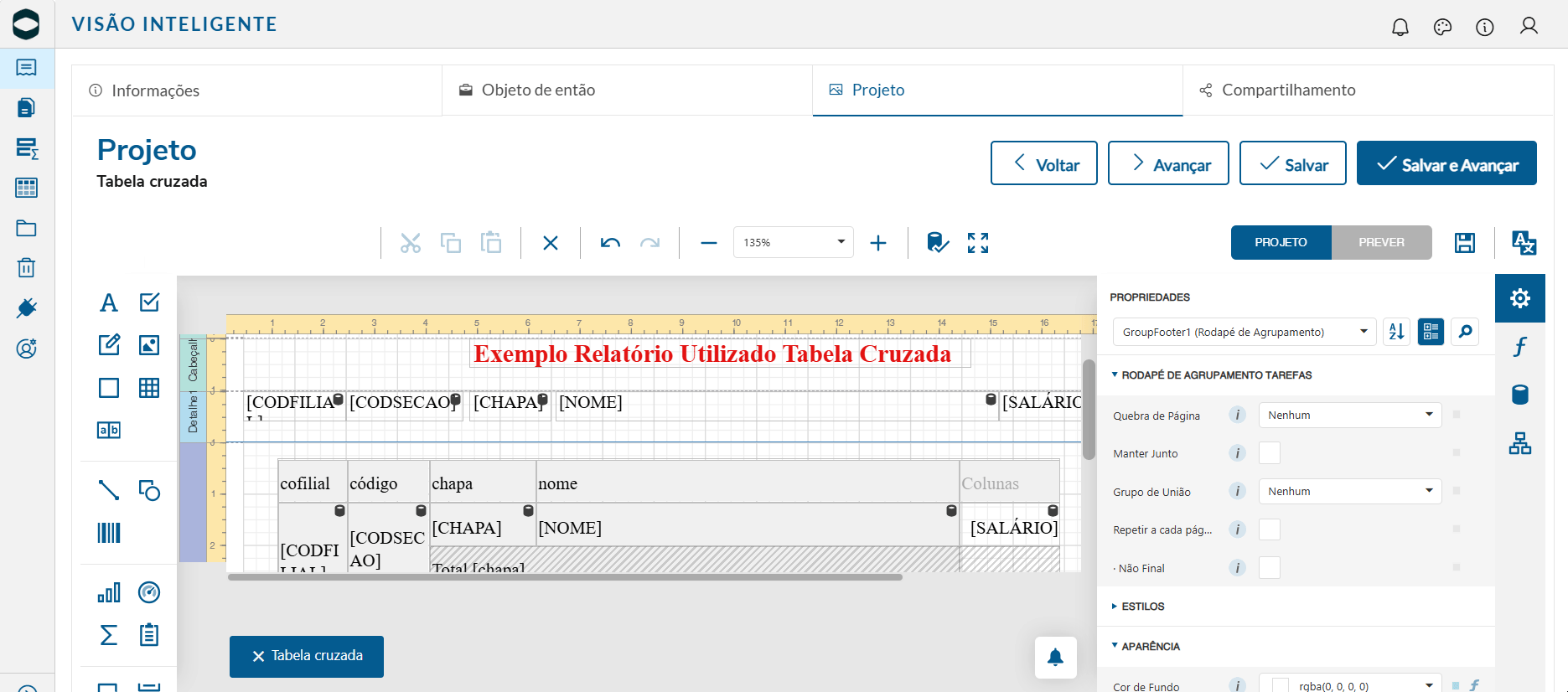
Task: Switch to the Compartilhamento tab
Action: [1368, 90]
